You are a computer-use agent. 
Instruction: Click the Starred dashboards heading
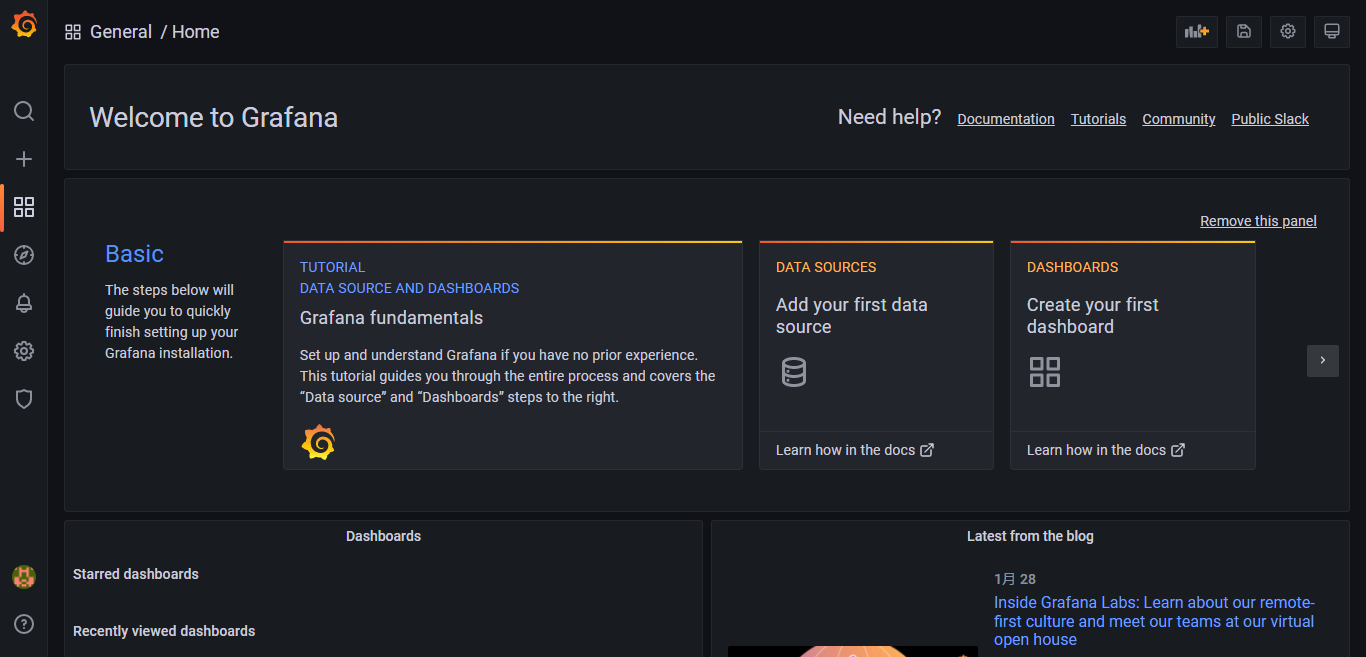tap(136, 574)
